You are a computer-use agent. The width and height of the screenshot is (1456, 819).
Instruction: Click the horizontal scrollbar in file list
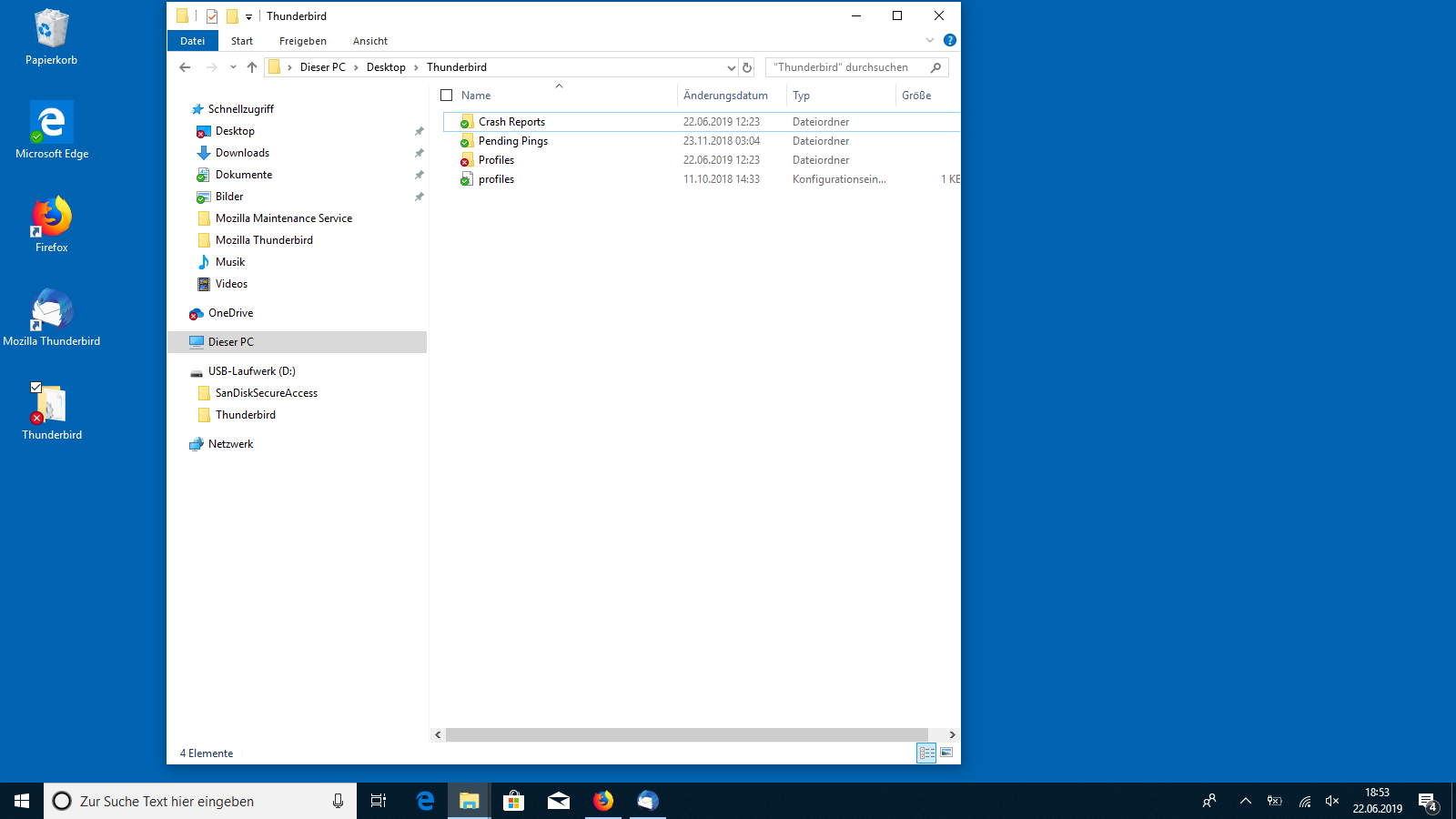coord(686,734)
